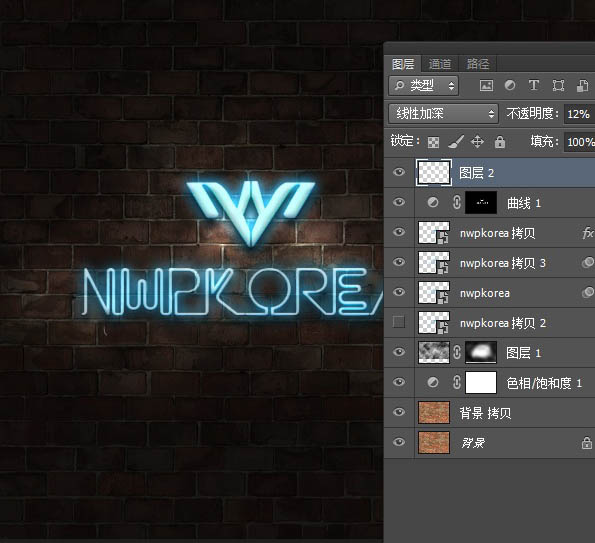Click the lock transparent pixels icon
The image size is (595, 543).
[433, 142]
